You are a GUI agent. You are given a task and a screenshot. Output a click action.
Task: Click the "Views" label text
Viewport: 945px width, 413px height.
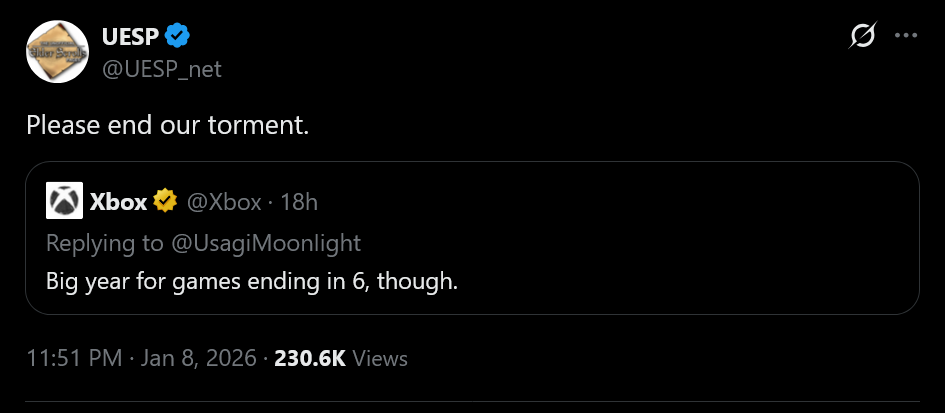pos(380,358)
